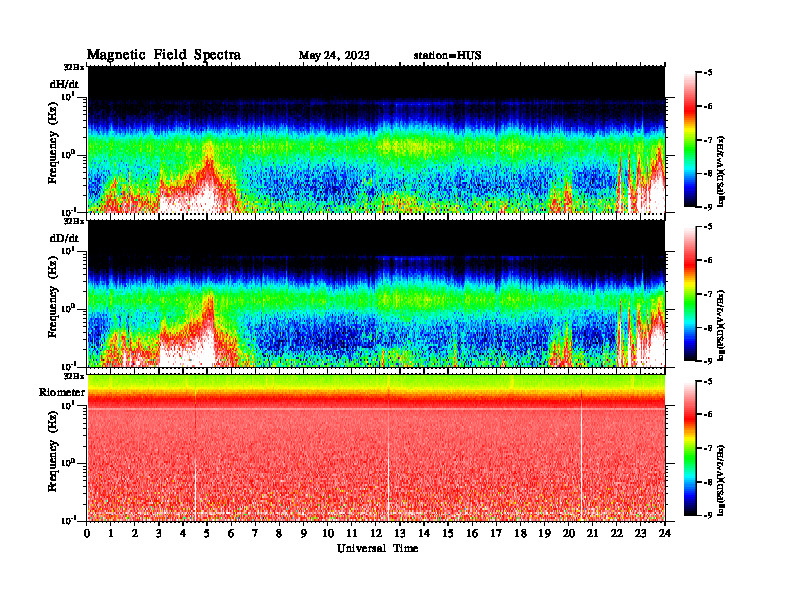Click the x-axis tick label "8"

click(x=280, y=533)
